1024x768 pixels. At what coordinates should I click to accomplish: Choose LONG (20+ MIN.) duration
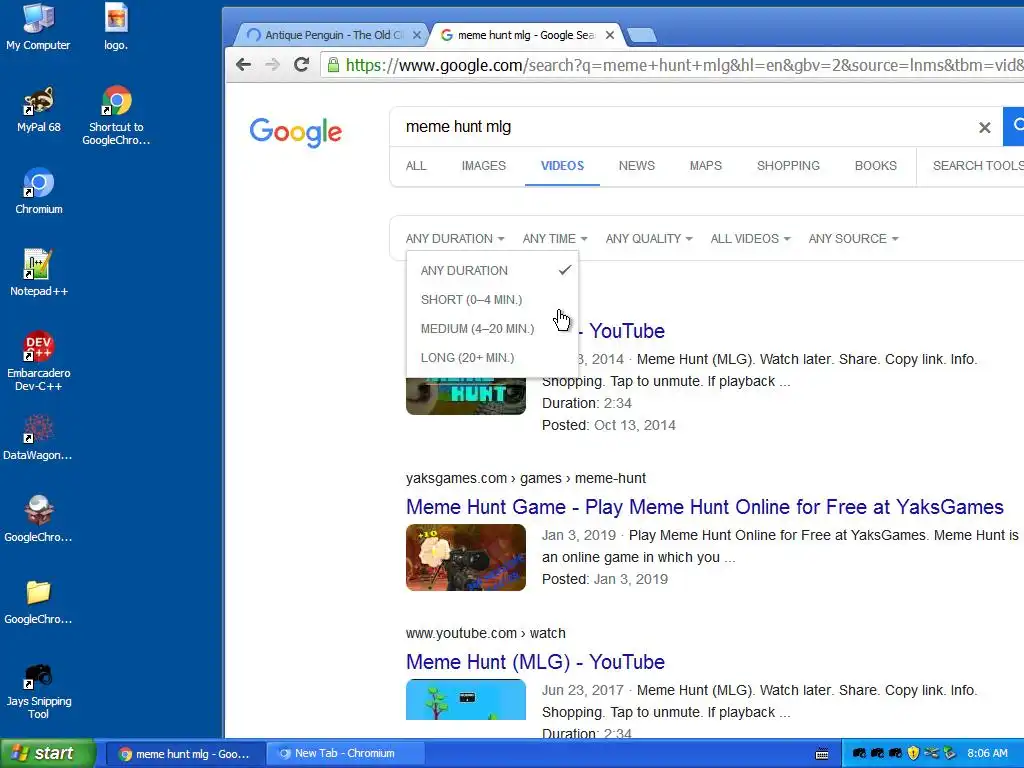492,358
